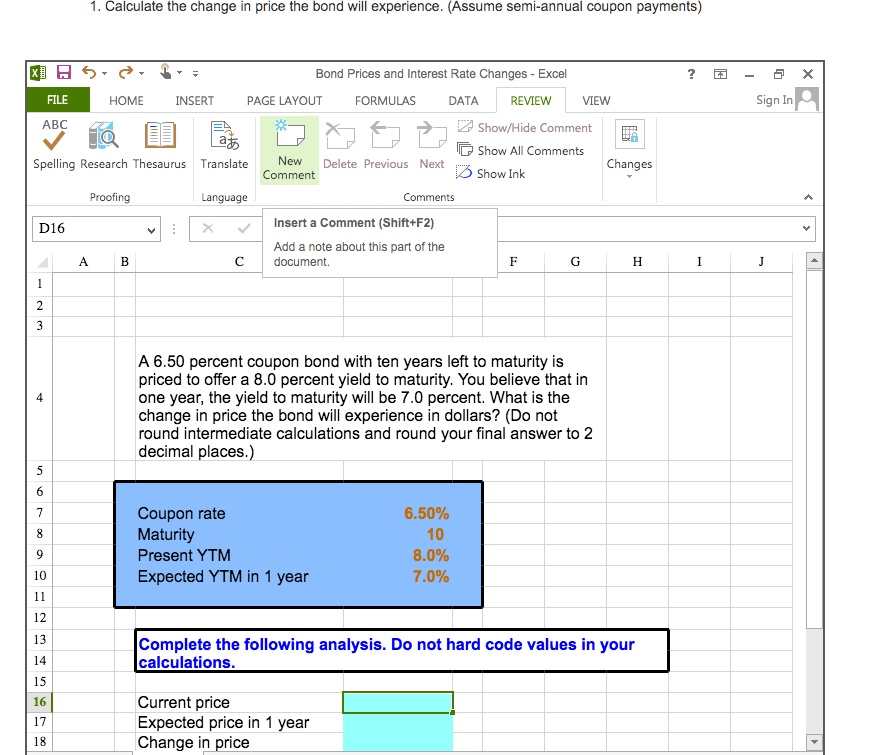878x755 pixels.
Task: Open the Undo history dropdown arrow
Action: pos(102,71)
